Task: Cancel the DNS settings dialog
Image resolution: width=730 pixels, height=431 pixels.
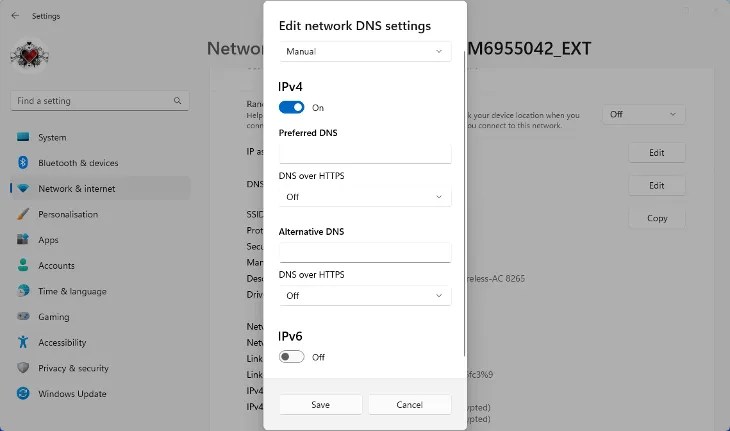Action: click(410, 404)
